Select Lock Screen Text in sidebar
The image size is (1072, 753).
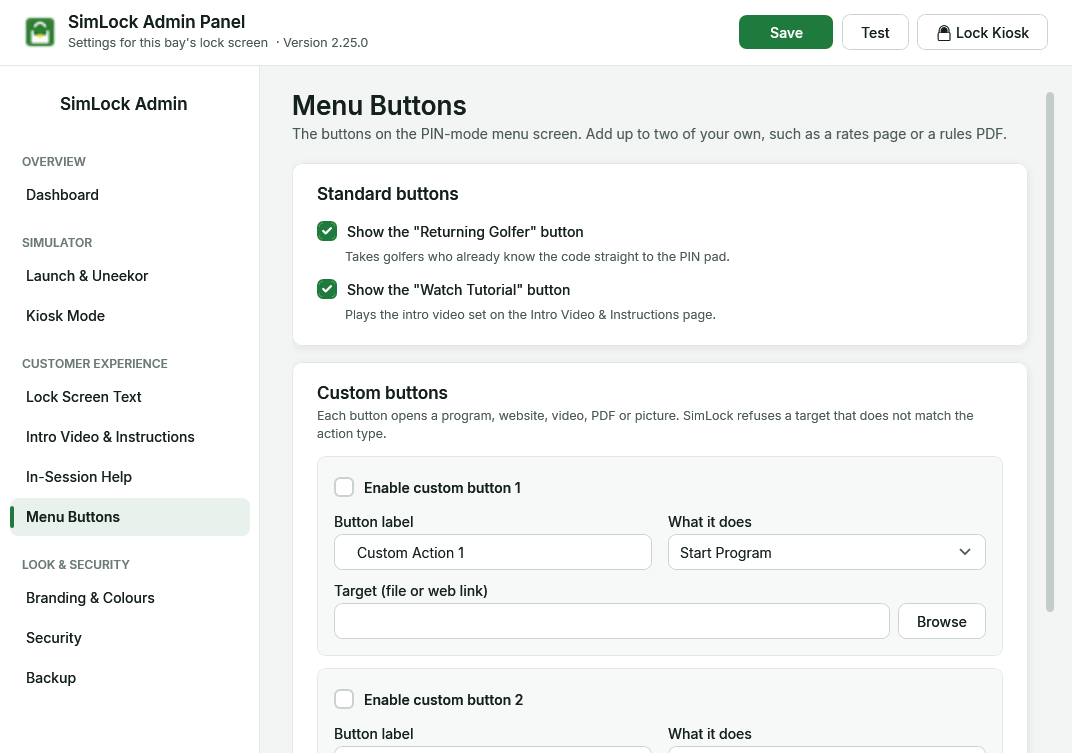coord(130,397)
